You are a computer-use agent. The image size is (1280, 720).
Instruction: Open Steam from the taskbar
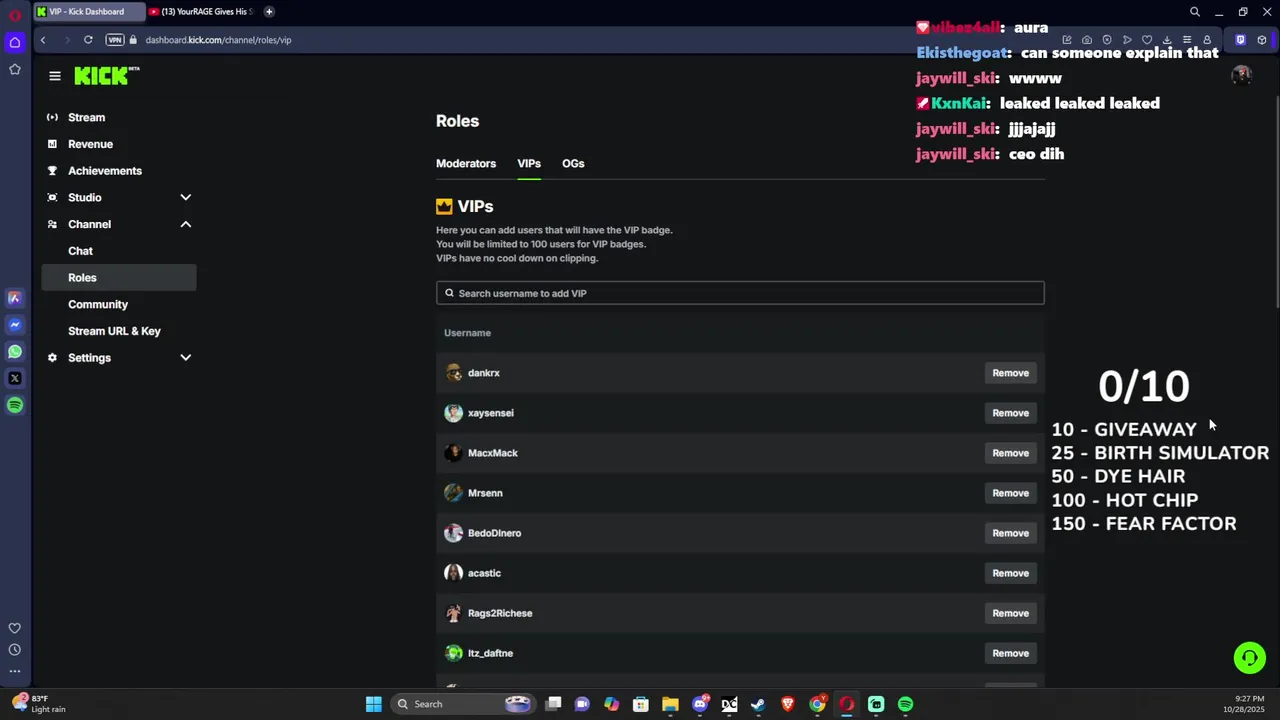tap(758, 704)
